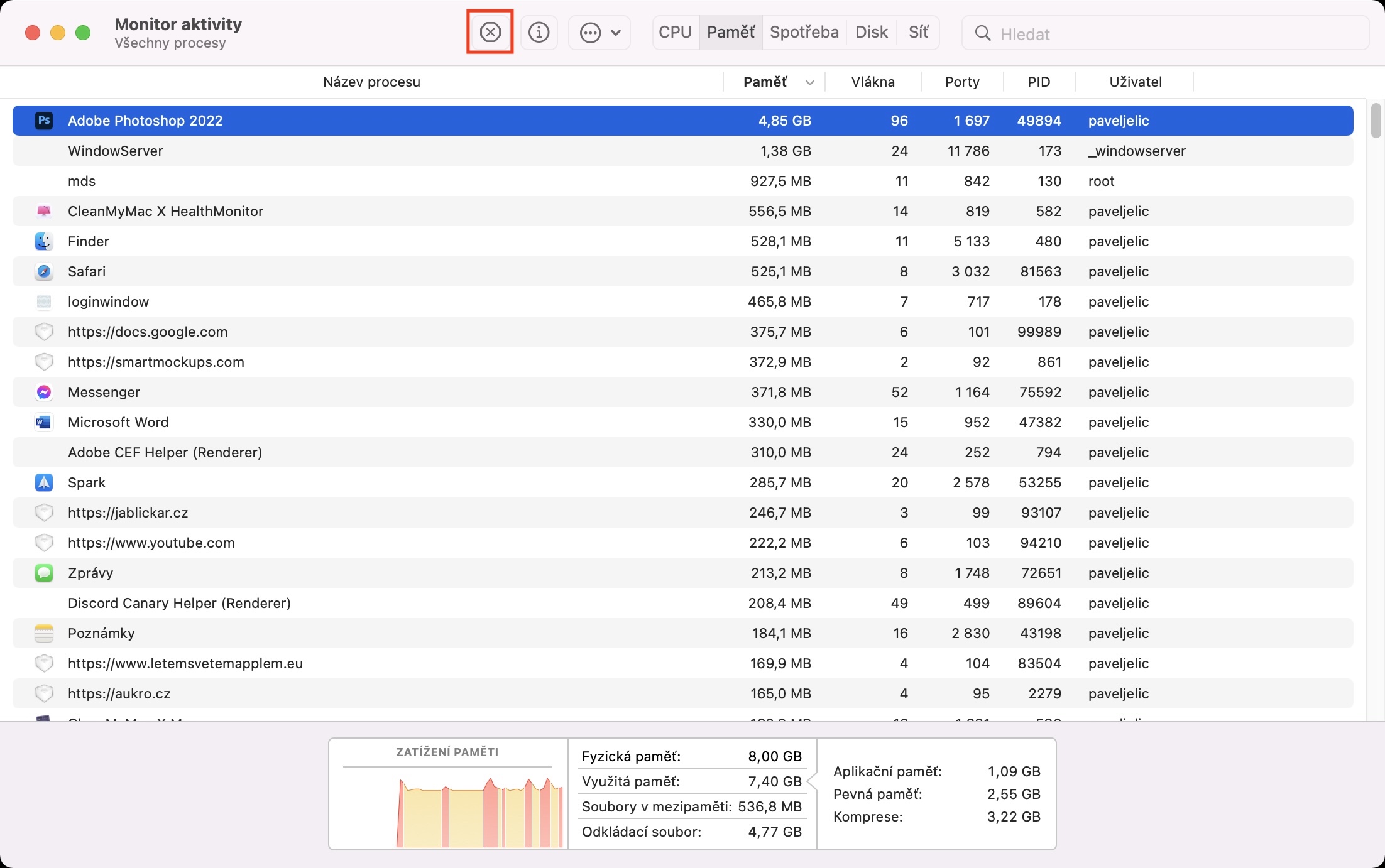Click the Finder icon in process list
The width and height of the screenshot is (1385, 868).
[44, 241]
